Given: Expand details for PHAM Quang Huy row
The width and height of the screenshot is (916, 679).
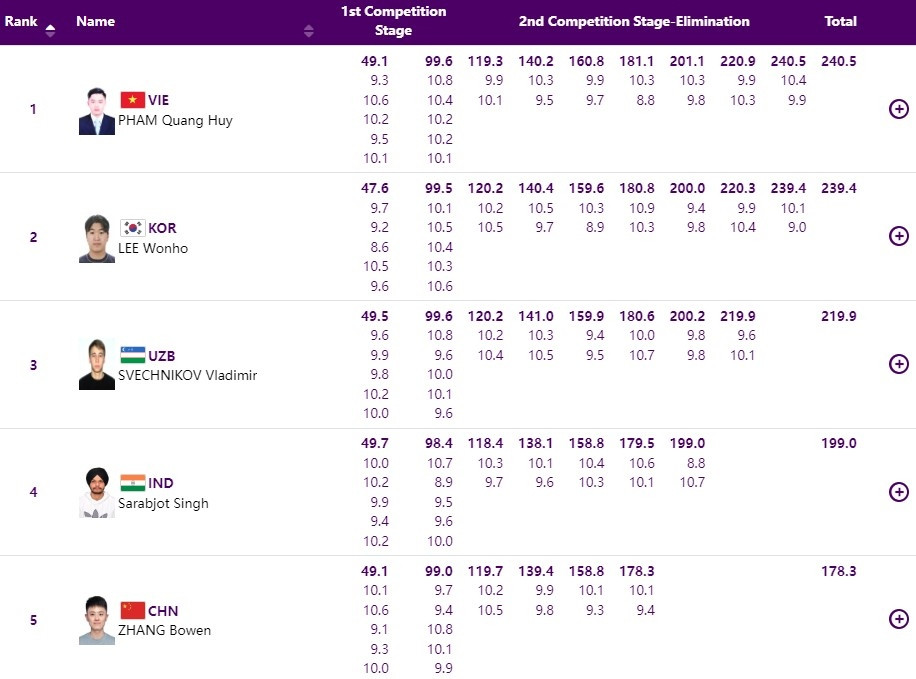Looking at the screenshot, I should 898,109.
